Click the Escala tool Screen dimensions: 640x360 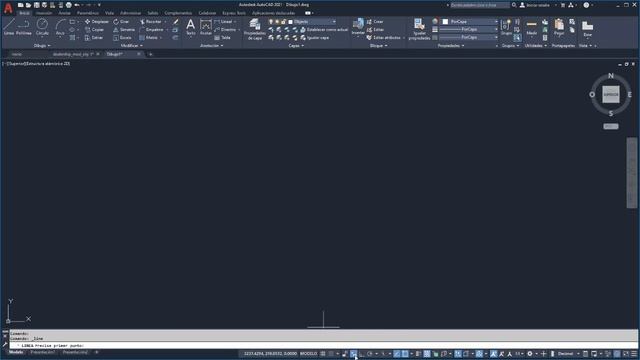122,38
